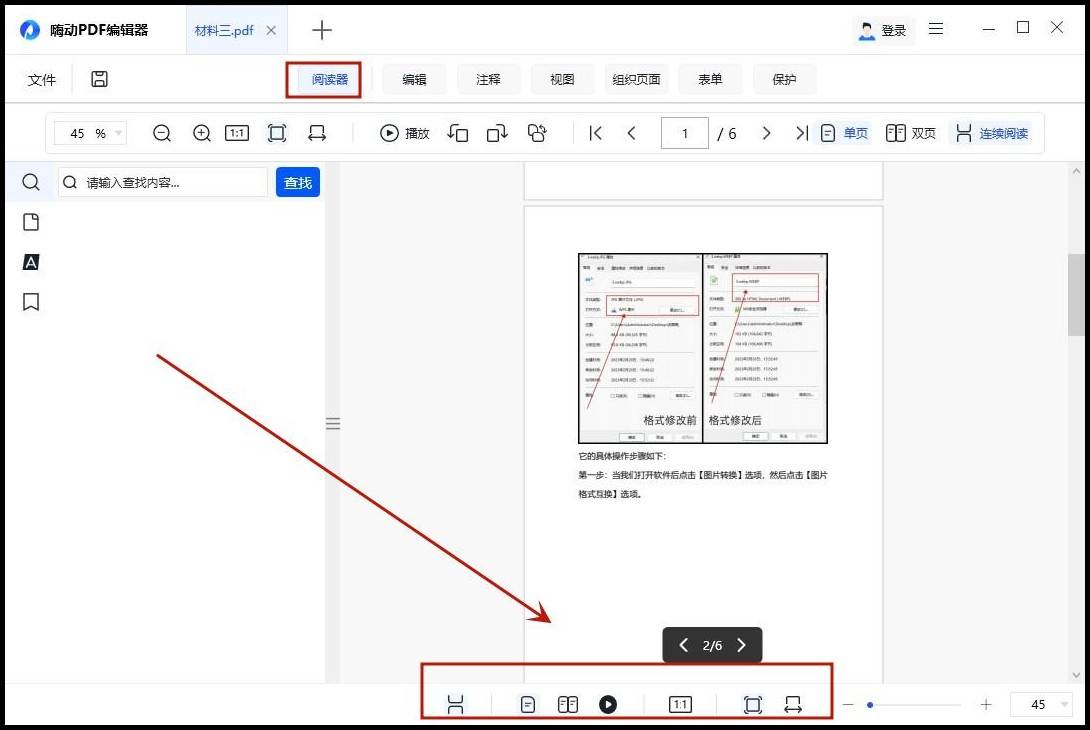The width and height of the screenshot is (1090, 730).
Task: Adjust the bottom zoom slider handle
Action: (x=870, y=705)
